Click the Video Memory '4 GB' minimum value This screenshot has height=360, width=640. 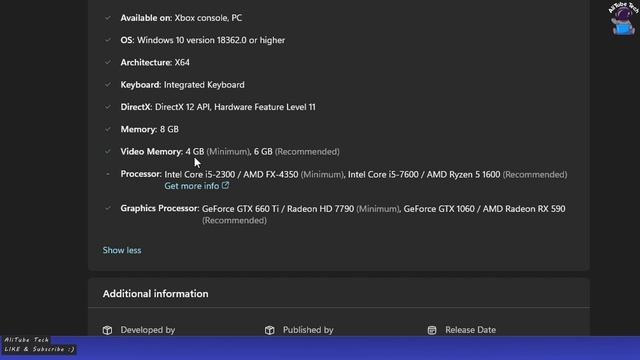(195, 151)
